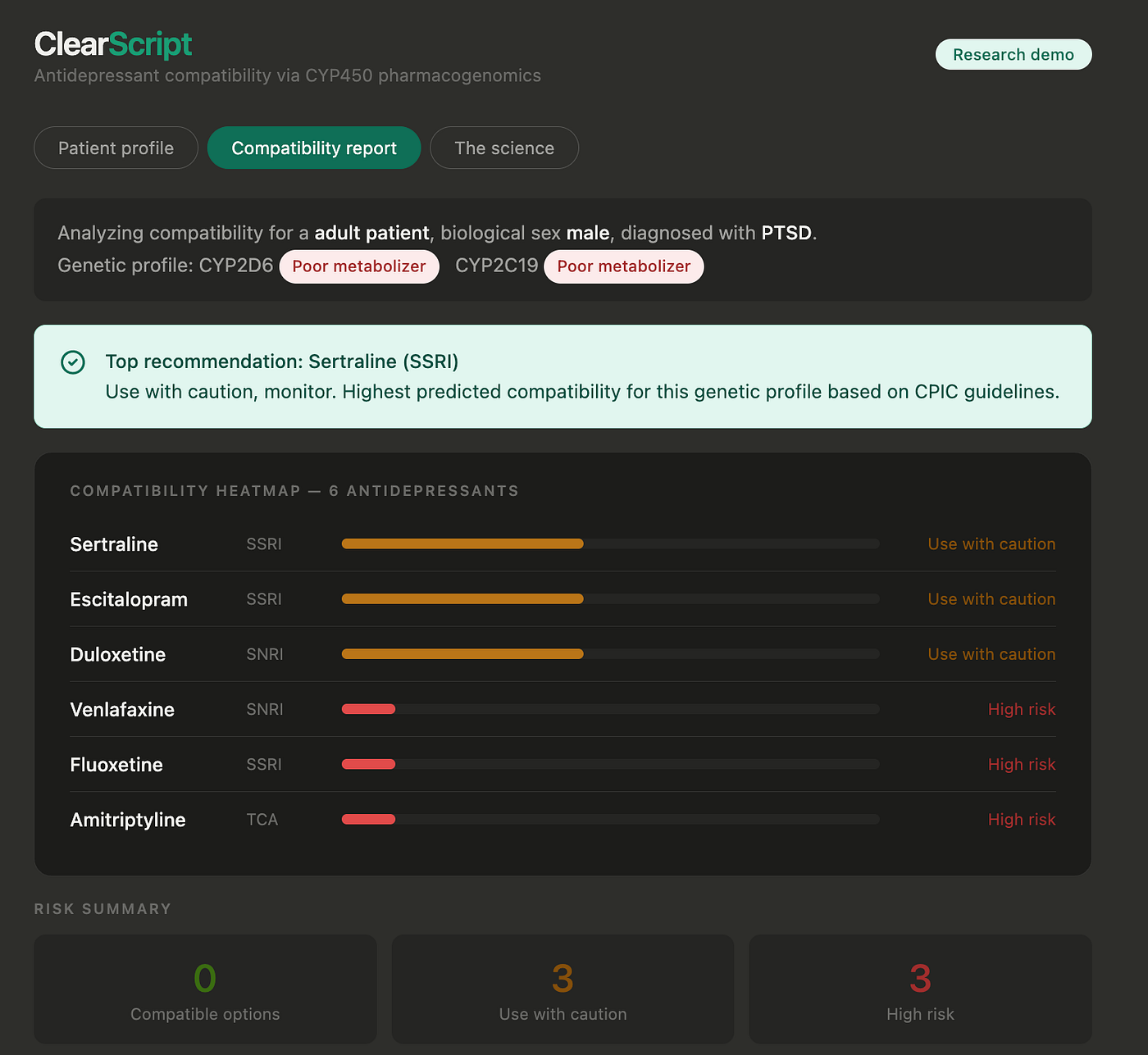Click the Top recommendation Sertraline banner

[x=563, y=376]
